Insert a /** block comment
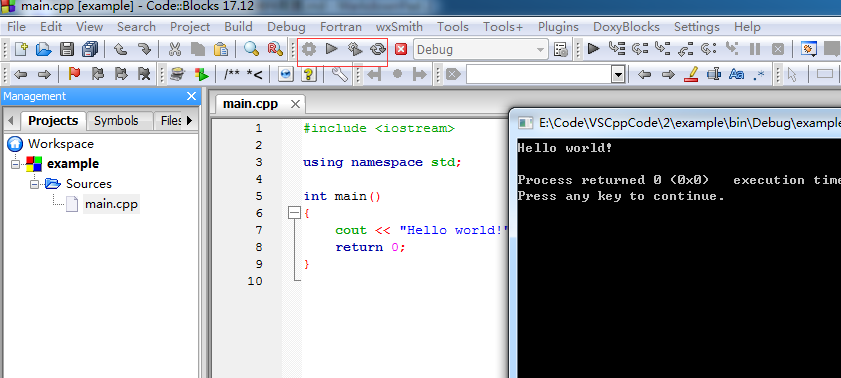The width and height of the screenshot is (841, 378). [x=232, y=74]
